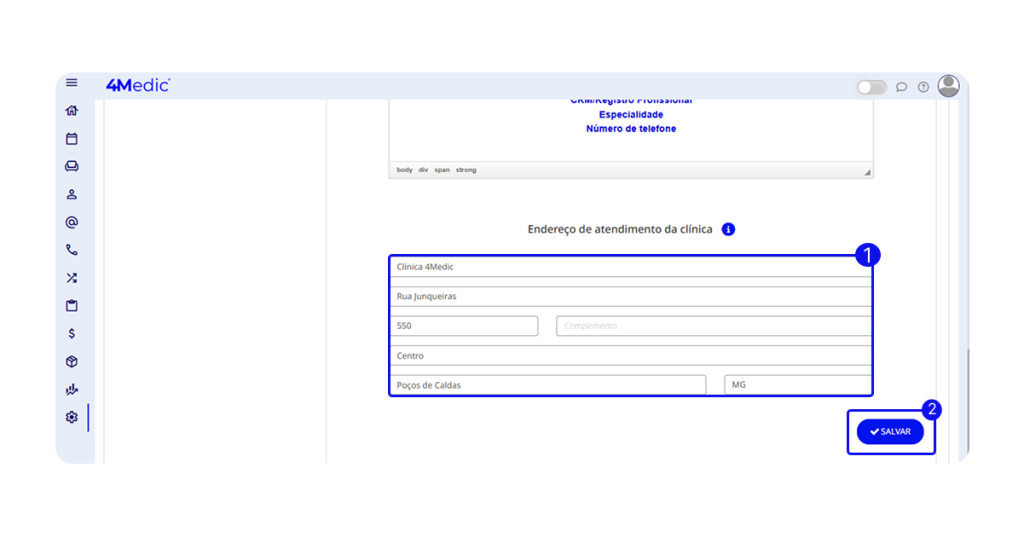
Task: Open the calendar icon in sidebar
Action: click(71, 139)
